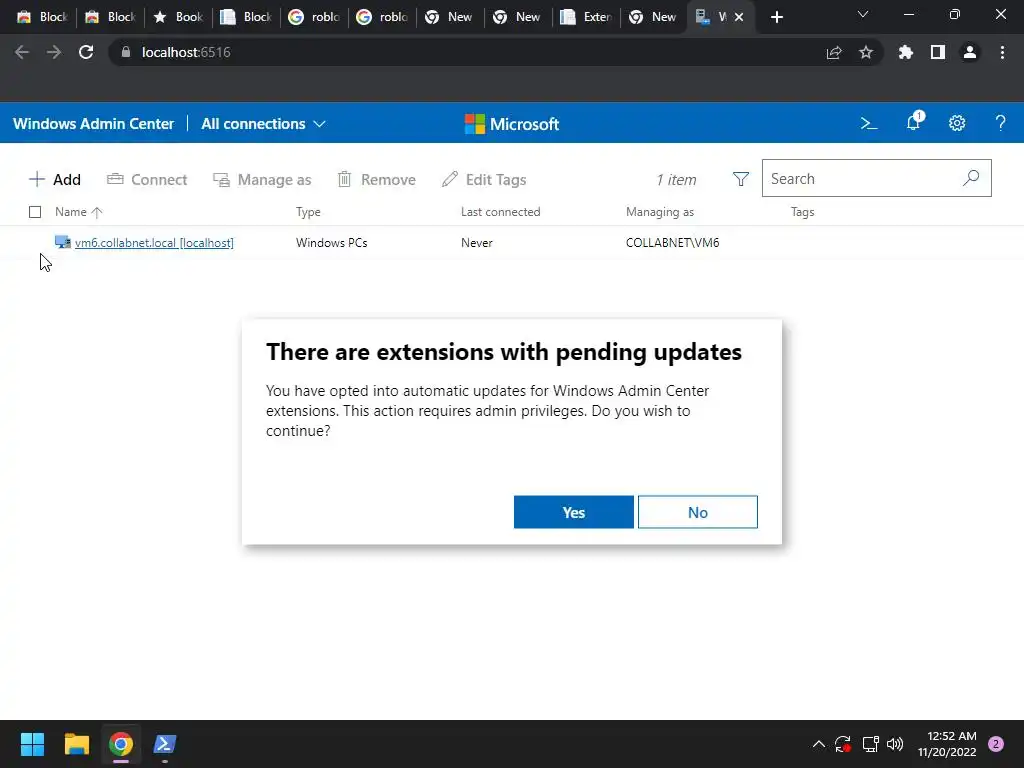This screenshot has width=1024, height=768.
Task: Open the Chrome profile avatar
Action: click(970, 52)
